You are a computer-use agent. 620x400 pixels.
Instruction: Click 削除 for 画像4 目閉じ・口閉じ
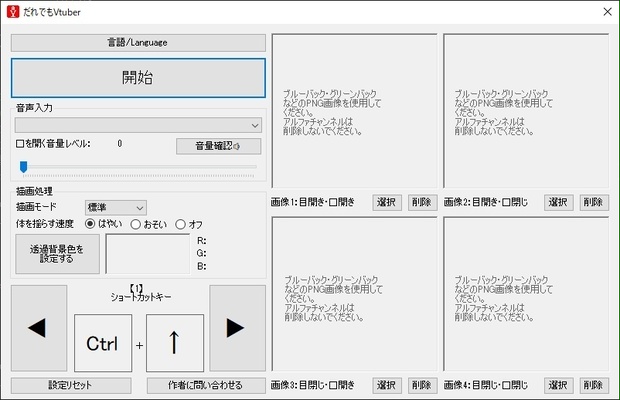(x=594, y=385)
